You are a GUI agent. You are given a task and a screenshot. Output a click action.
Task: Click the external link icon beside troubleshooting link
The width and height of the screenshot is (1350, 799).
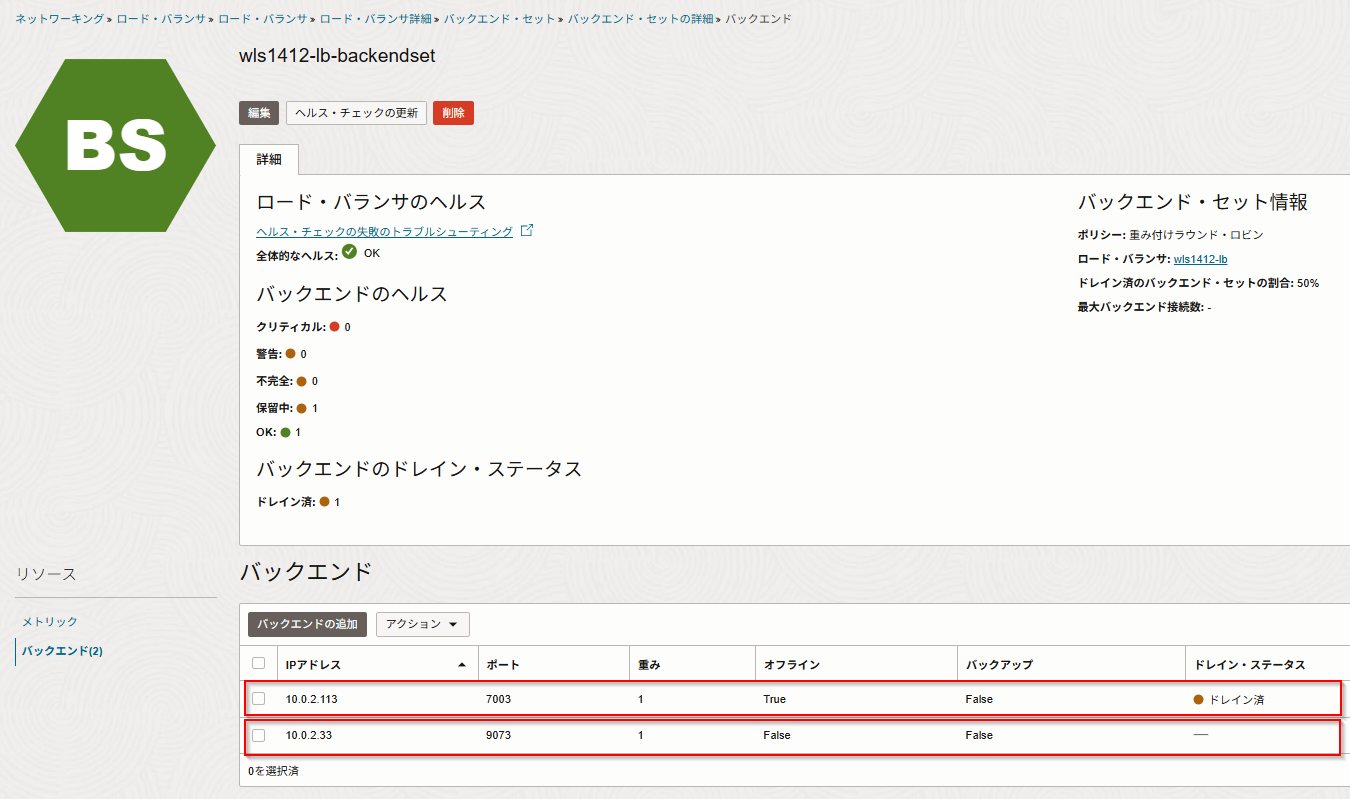(x=527, y=231)
